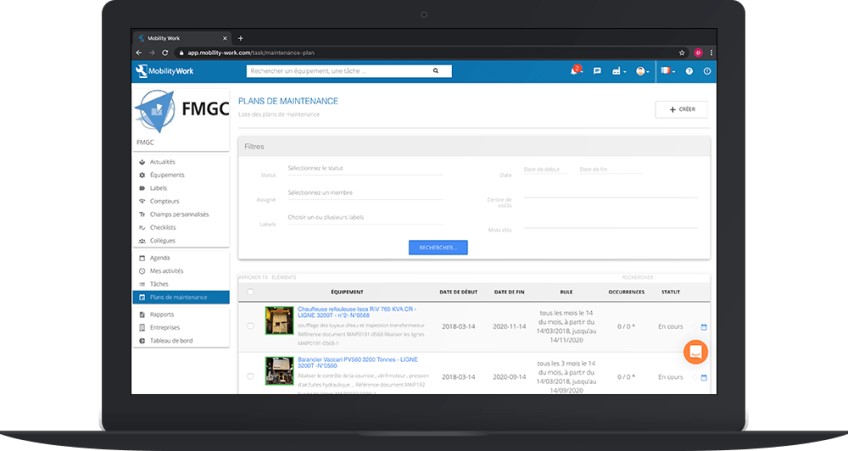Click the search magnifier icon in header
This screenshot has height=451, width=848.
click(435, 71)
